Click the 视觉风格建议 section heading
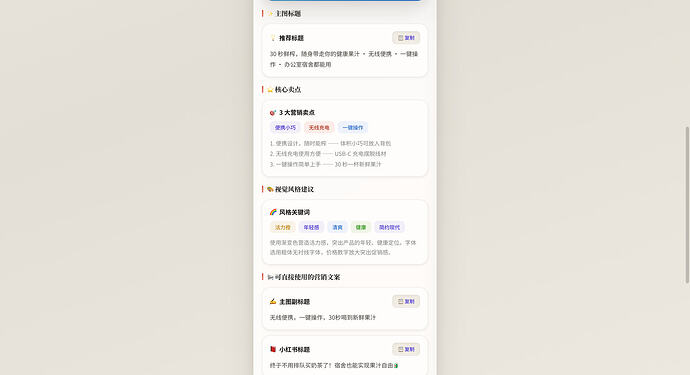Viewport: 690px width, 375px height. [x=294, y=189]
